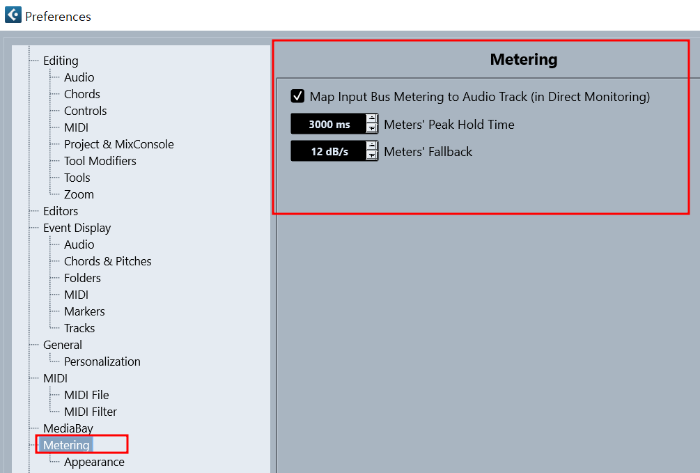Click the Preferences window title
The width and height of the screenshot is (700, 473).
pos(58,17)
